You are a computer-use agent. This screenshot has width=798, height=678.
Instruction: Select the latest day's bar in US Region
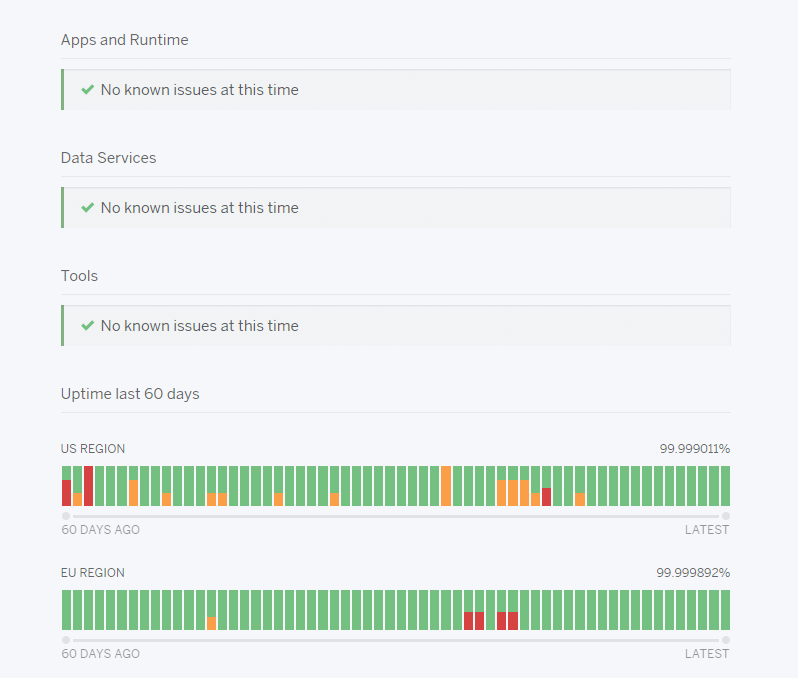725,486
